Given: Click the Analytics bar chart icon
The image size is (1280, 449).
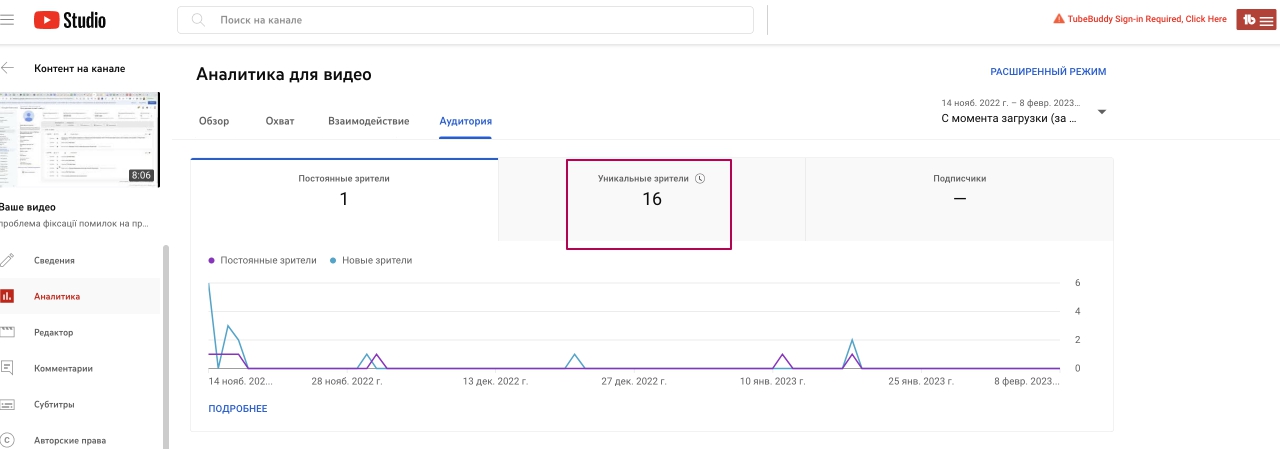Looking at the screenshot, I should (8, 296).
